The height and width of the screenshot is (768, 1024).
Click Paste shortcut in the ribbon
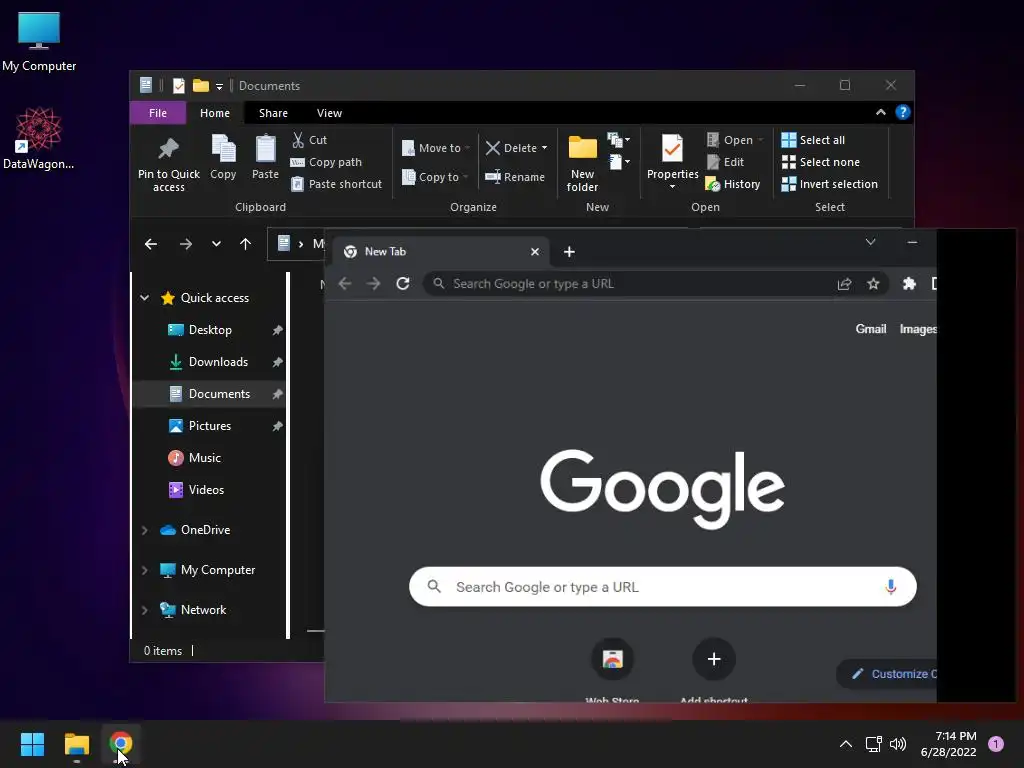point(337,184)
